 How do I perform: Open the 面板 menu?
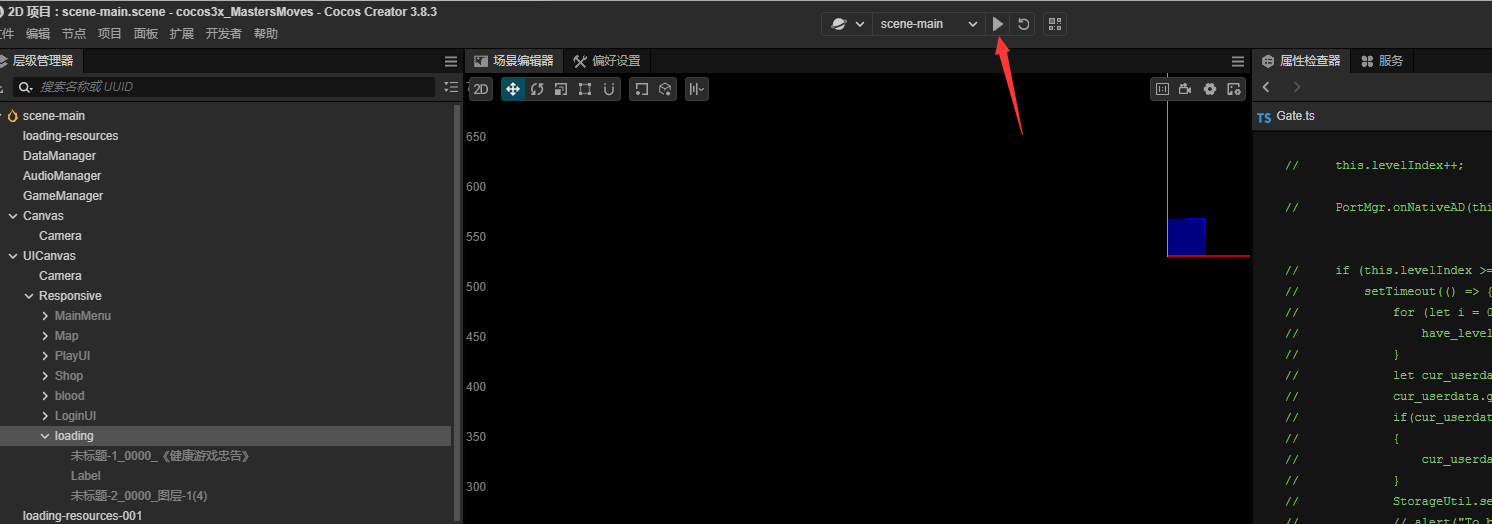(146, 34)
